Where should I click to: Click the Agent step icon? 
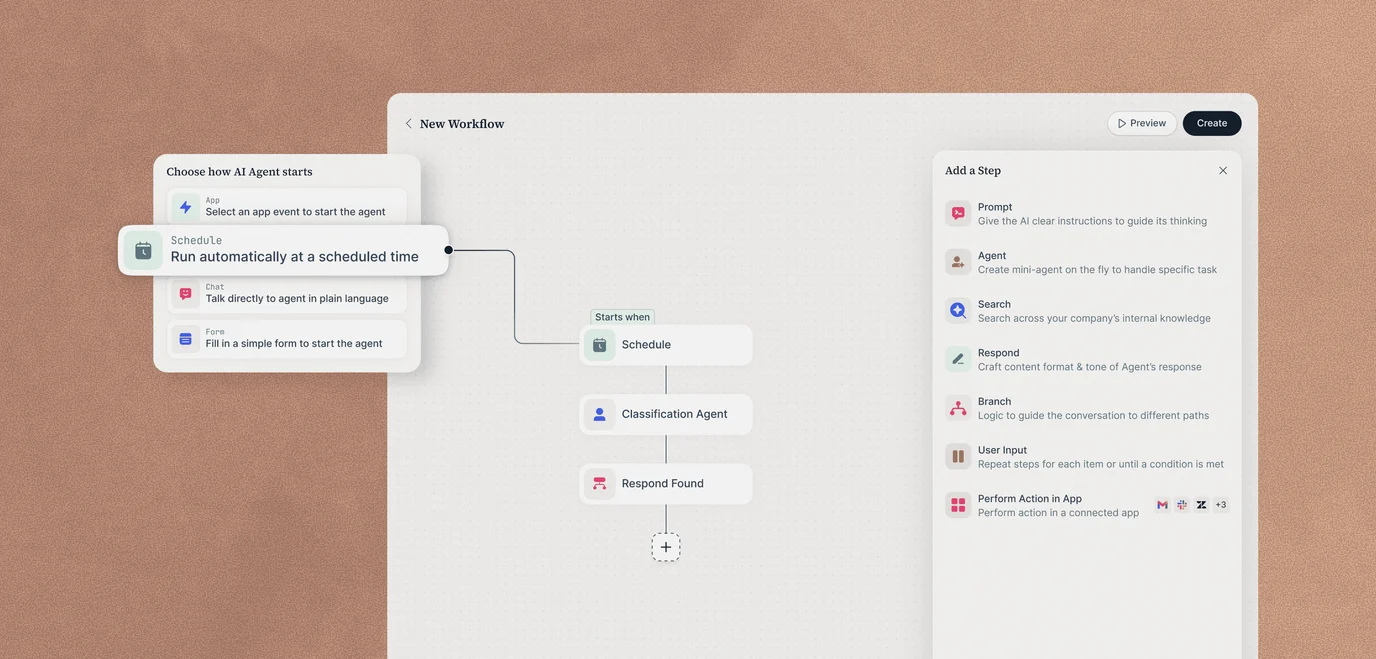(958, 262)
